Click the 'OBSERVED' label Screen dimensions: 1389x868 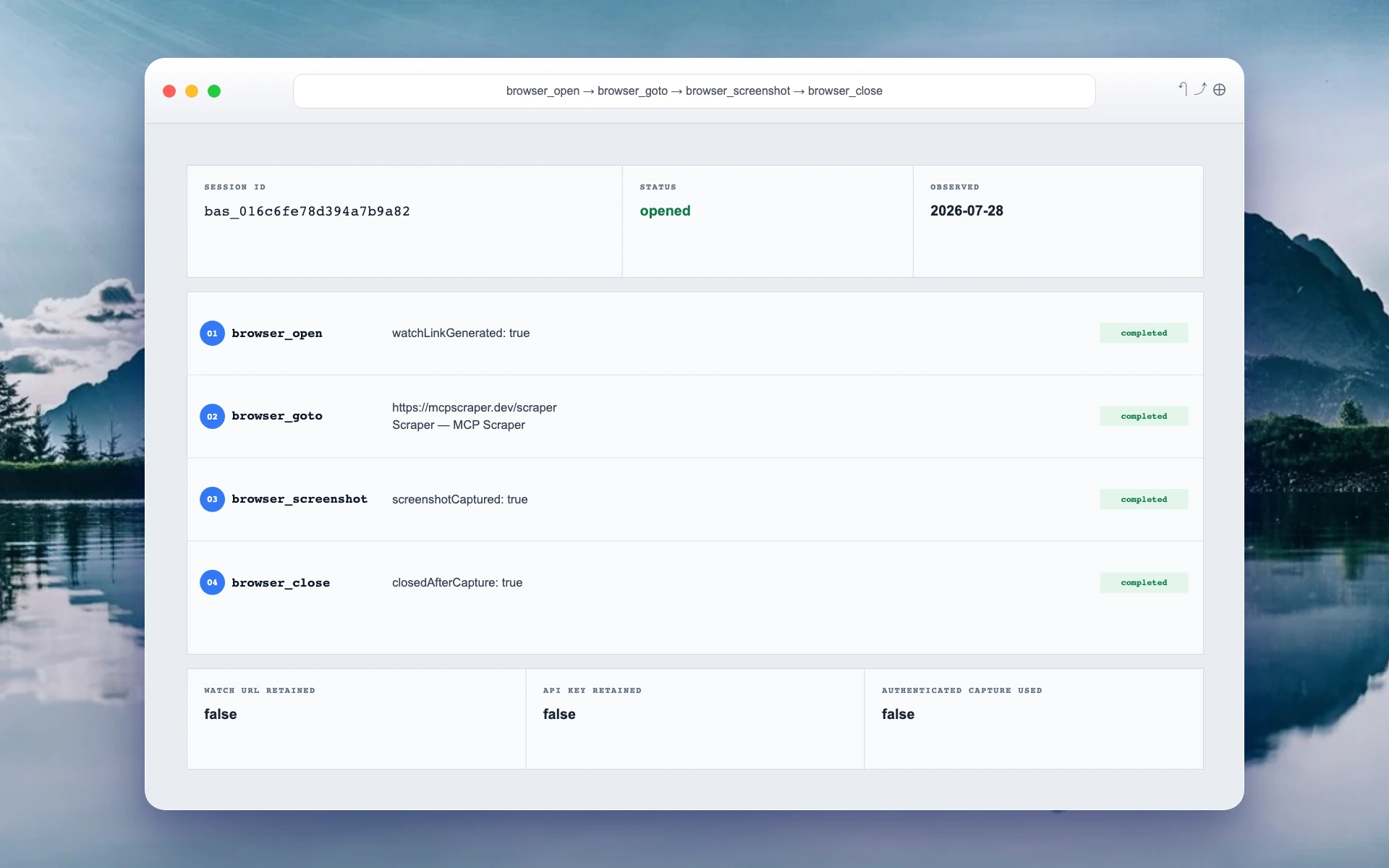954,187
